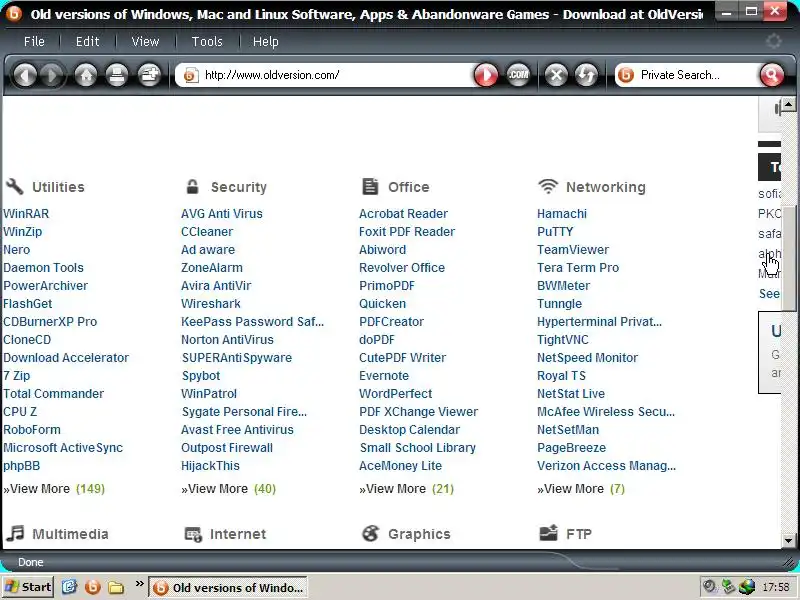This screenshot has width=800, height=600.
Task: Click the Security padlock icon
Action: pos(192,187)
